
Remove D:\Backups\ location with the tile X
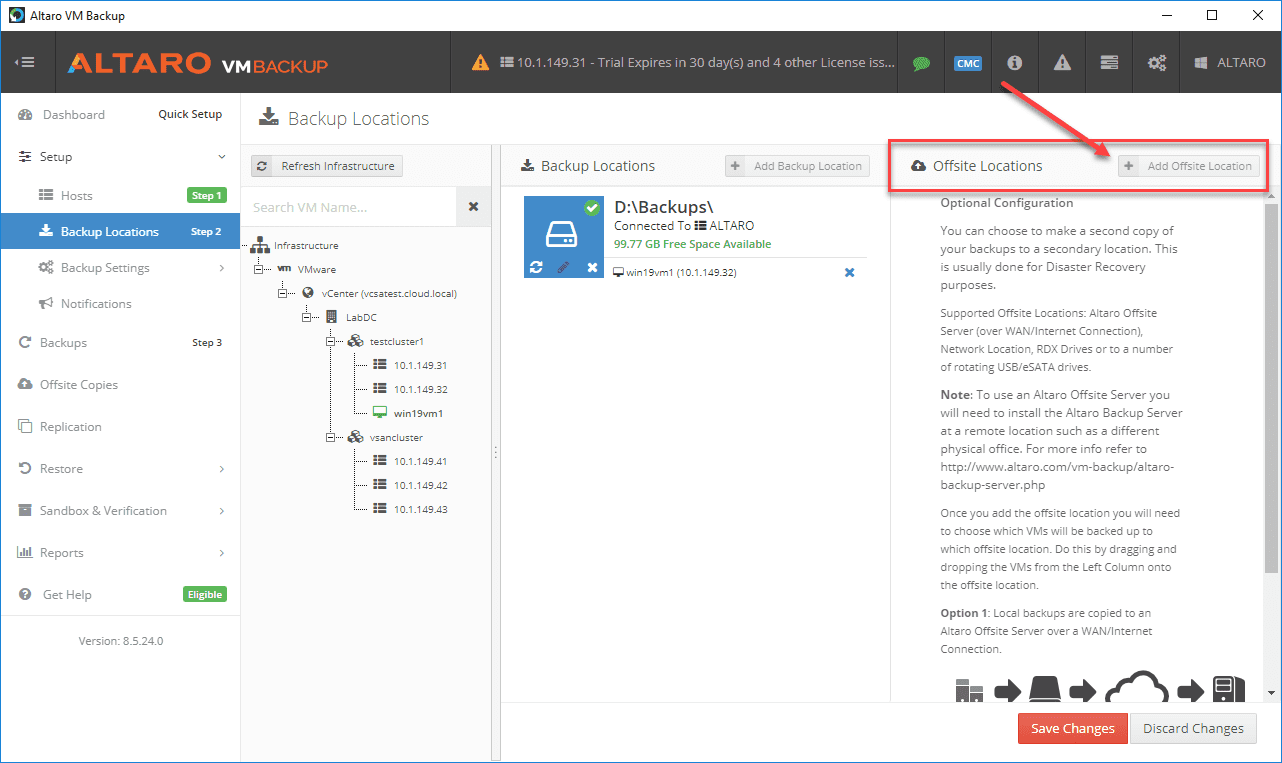tap(592, 267)
